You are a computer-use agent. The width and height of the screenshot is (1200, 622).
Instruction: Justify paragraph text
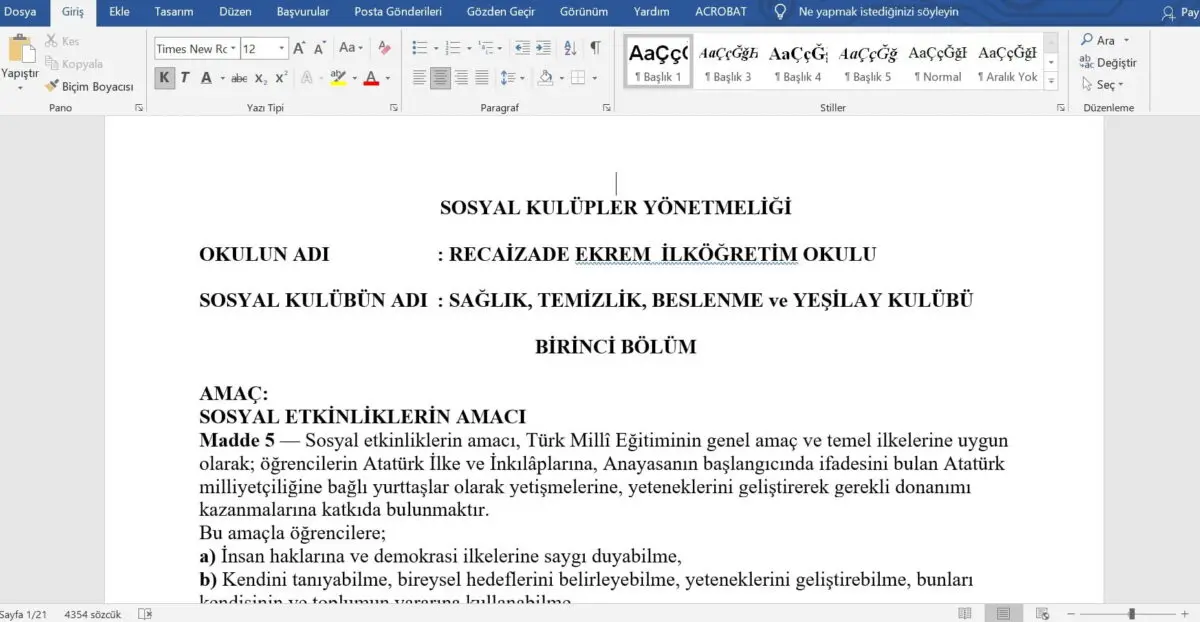click(x=482, y=77)
